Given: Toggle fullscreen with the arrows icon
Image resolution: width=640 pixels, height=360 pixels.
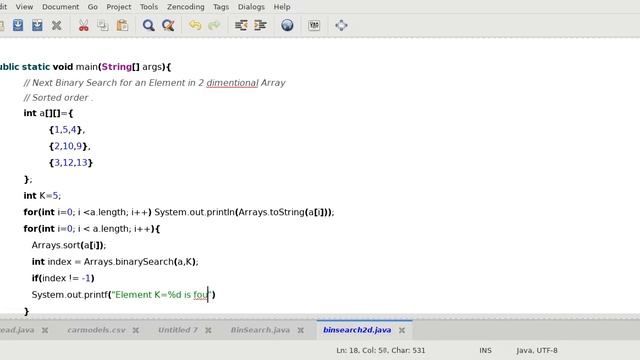Looking at the screenshot, I should click(341, 25).
